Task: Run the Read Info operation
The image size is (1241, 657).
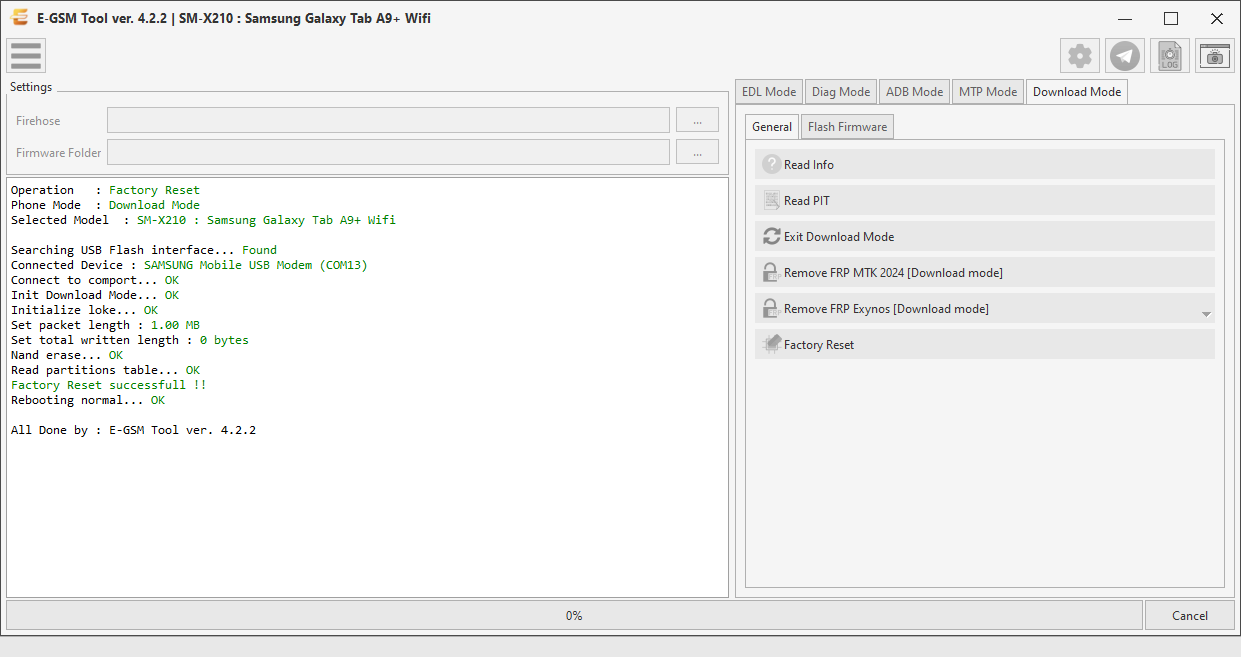Action: pyautogui.click(x=985, y=165)
